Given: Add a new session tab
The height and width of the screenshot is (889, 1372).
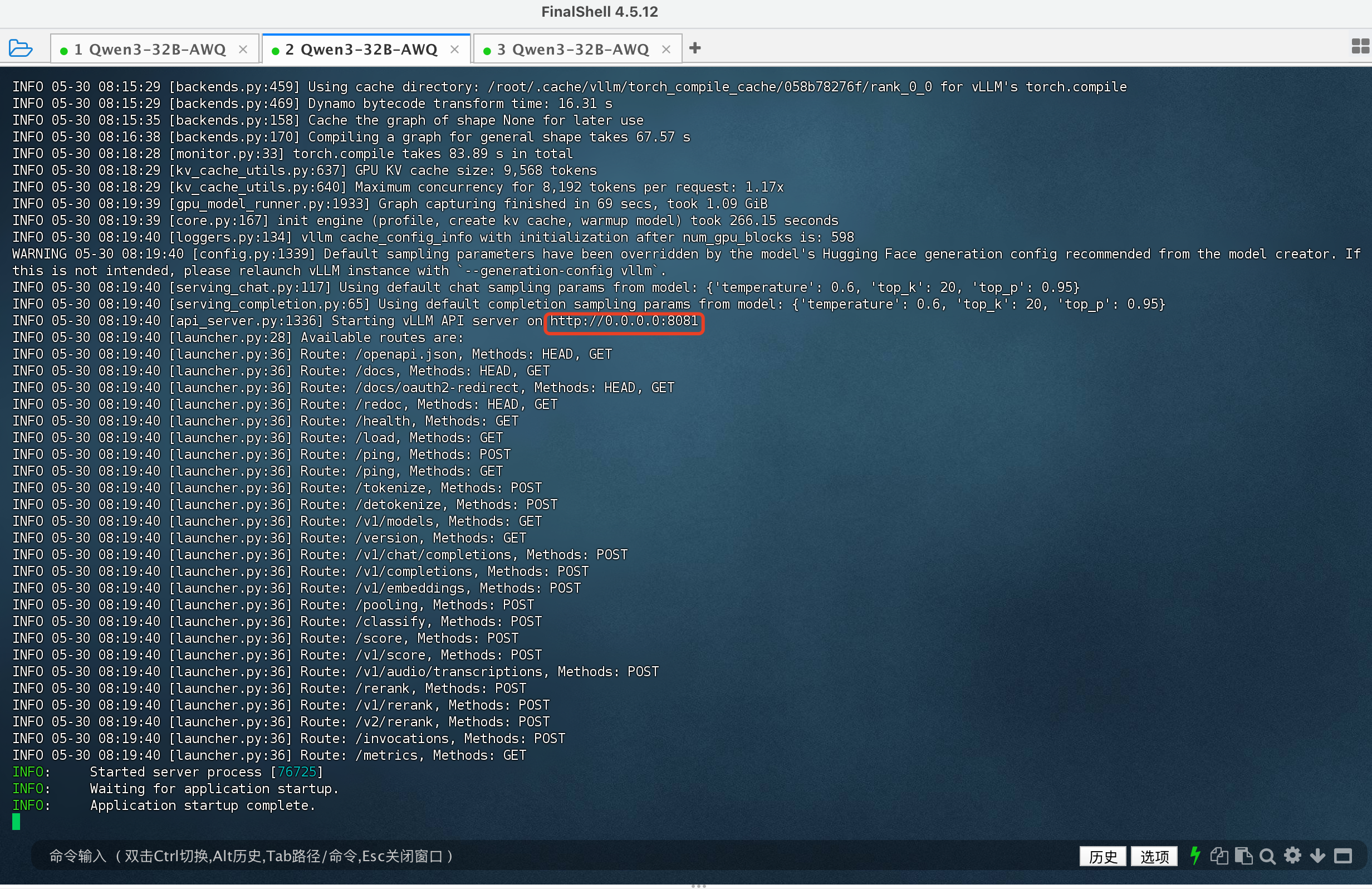Looking at the screenshot, I should point(695,48).
